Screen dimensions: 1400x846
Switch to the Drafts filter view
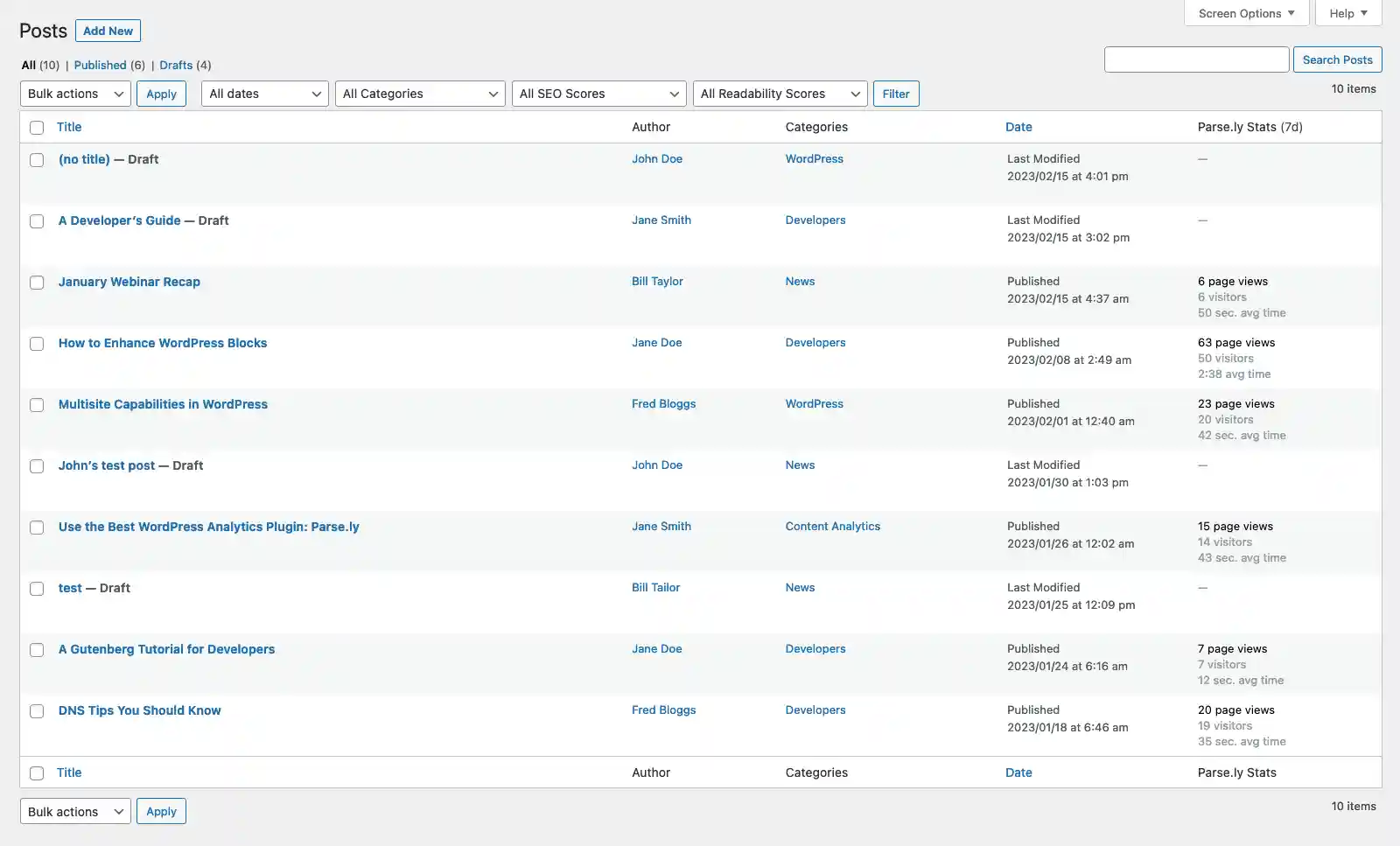(175, 65)
